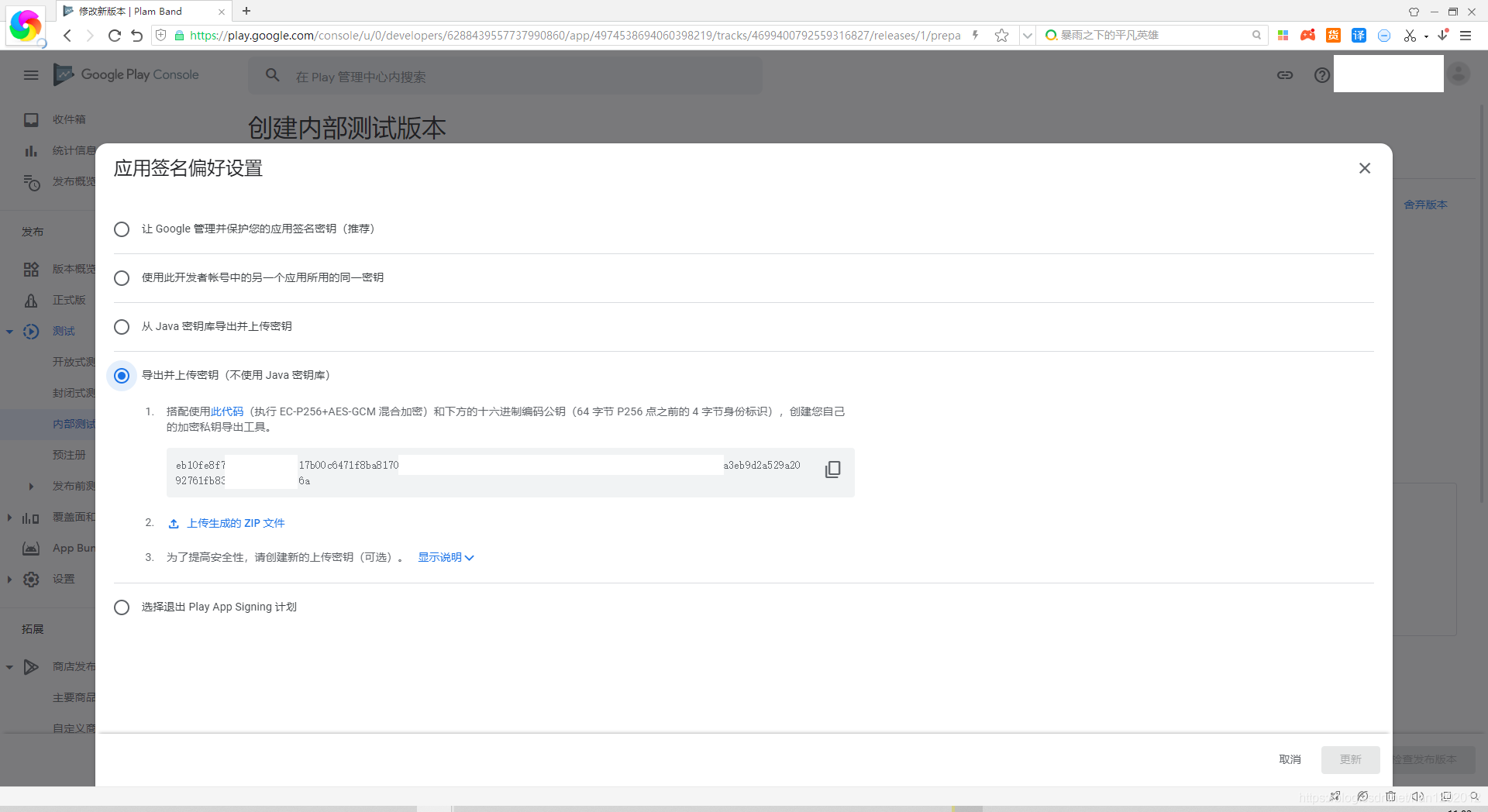The image size is (1488, 812).
Task: Select use same key as another app option
Action: [x=122, y=278]
